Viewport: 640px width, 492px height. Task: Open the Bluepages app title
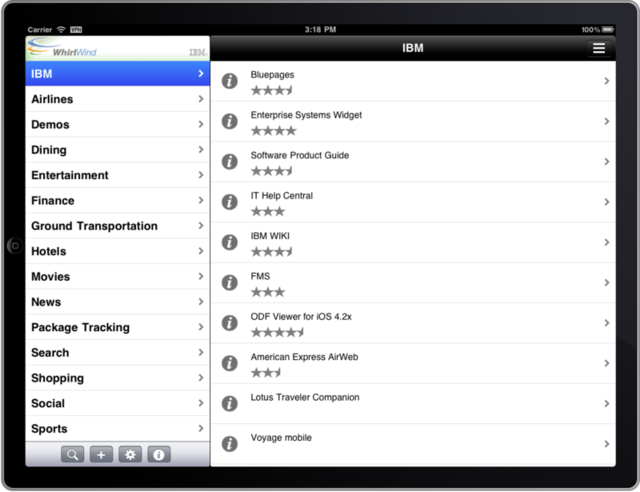272,75
